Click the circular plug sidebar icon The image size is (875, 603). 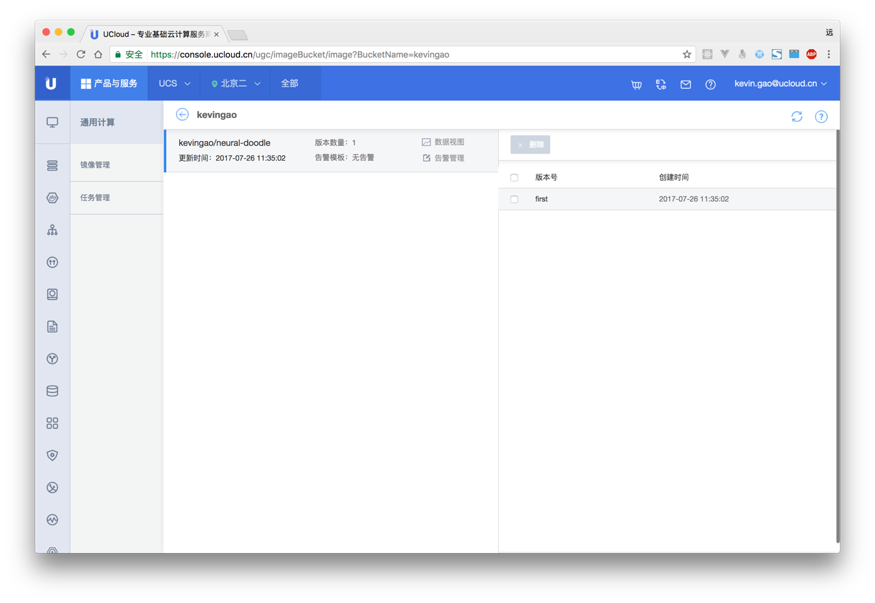[52, 262]
